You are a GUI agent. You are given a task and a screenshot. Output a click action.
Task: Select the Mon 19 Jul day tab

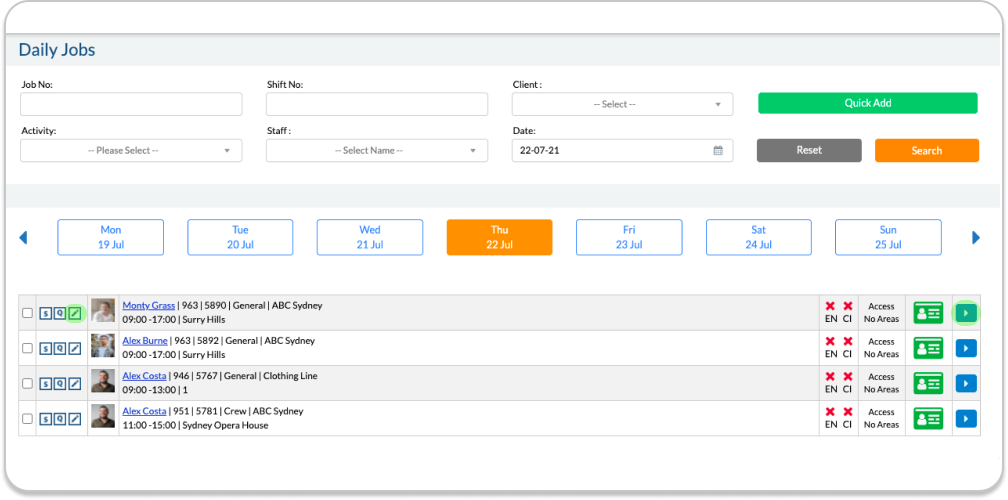coord(110,237)
